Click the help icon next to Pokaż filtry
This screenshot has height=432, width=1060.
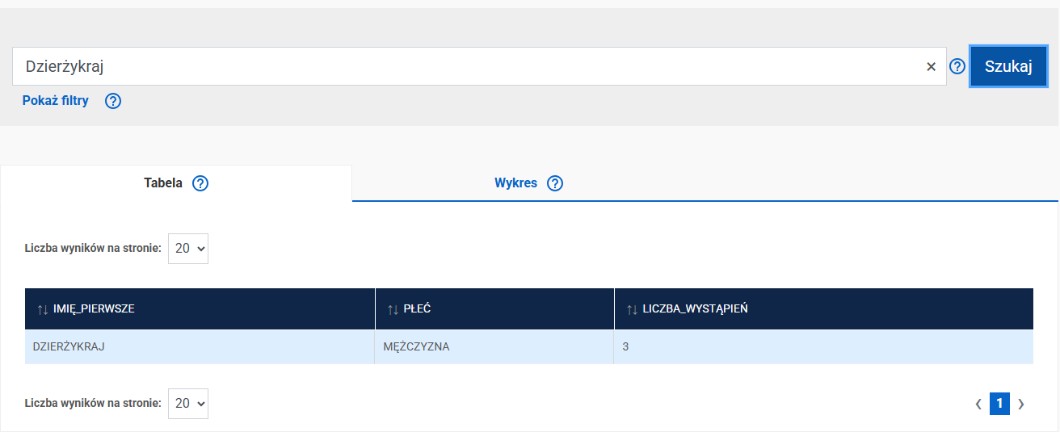(x=113, y=101)
